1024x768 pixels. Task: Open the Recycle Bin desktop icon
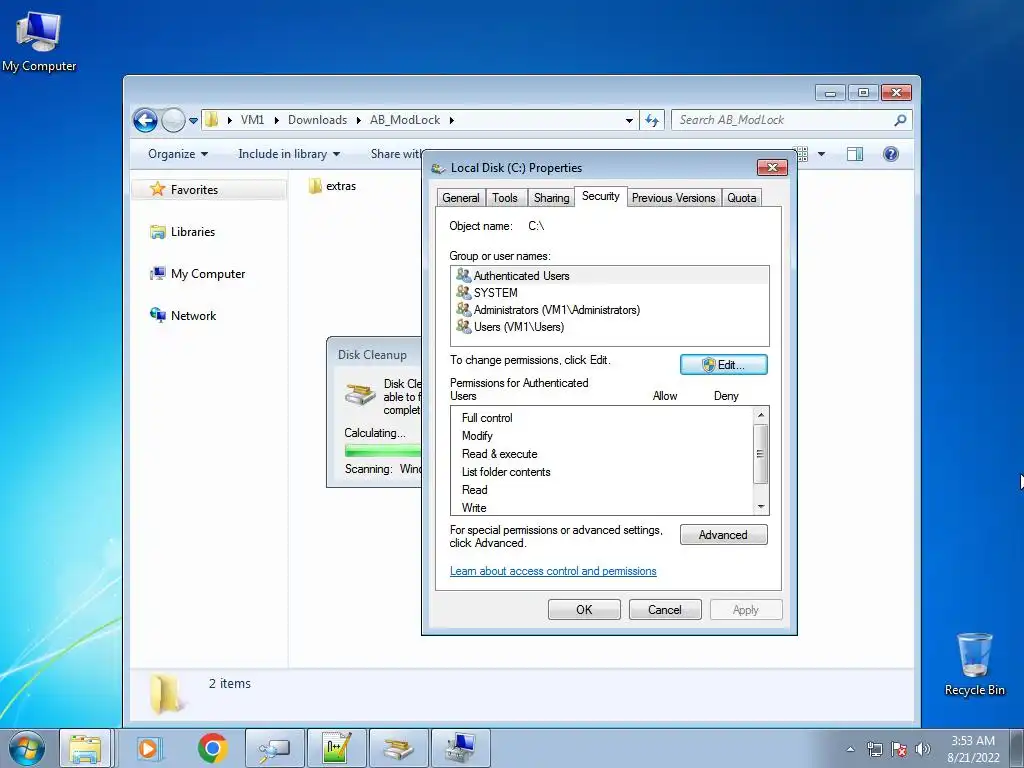(974, 664)
